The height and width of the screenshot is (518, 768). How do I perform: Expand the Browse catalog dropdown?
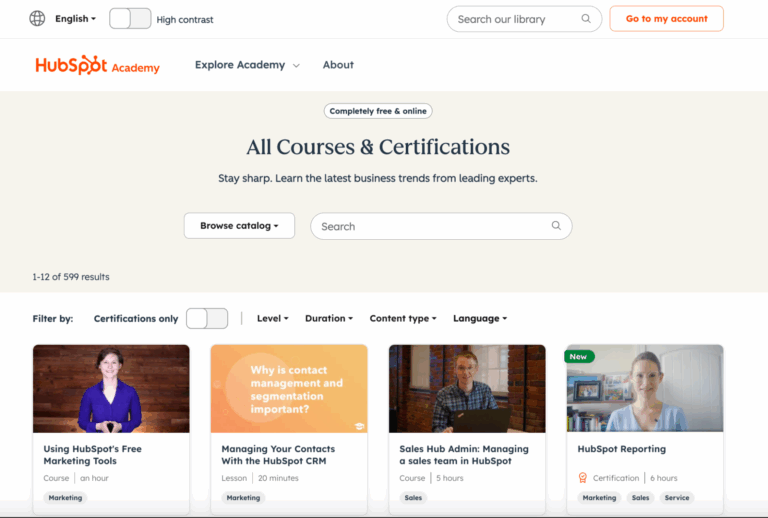(x=239, y=226)
